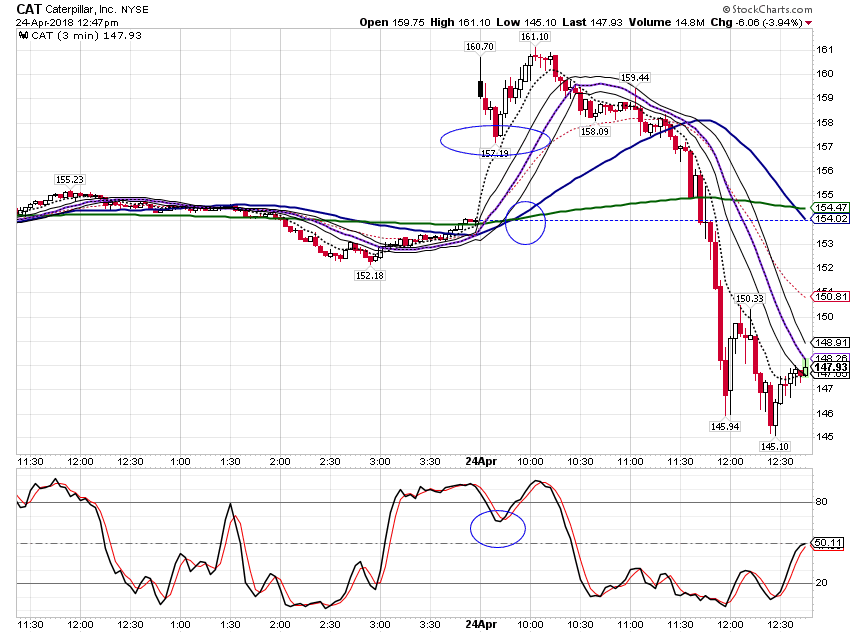This screenshot has width=850, height=633.
Task: Click the candlestick icon beside CAT (3 min)
Action: tap(23, 36)
